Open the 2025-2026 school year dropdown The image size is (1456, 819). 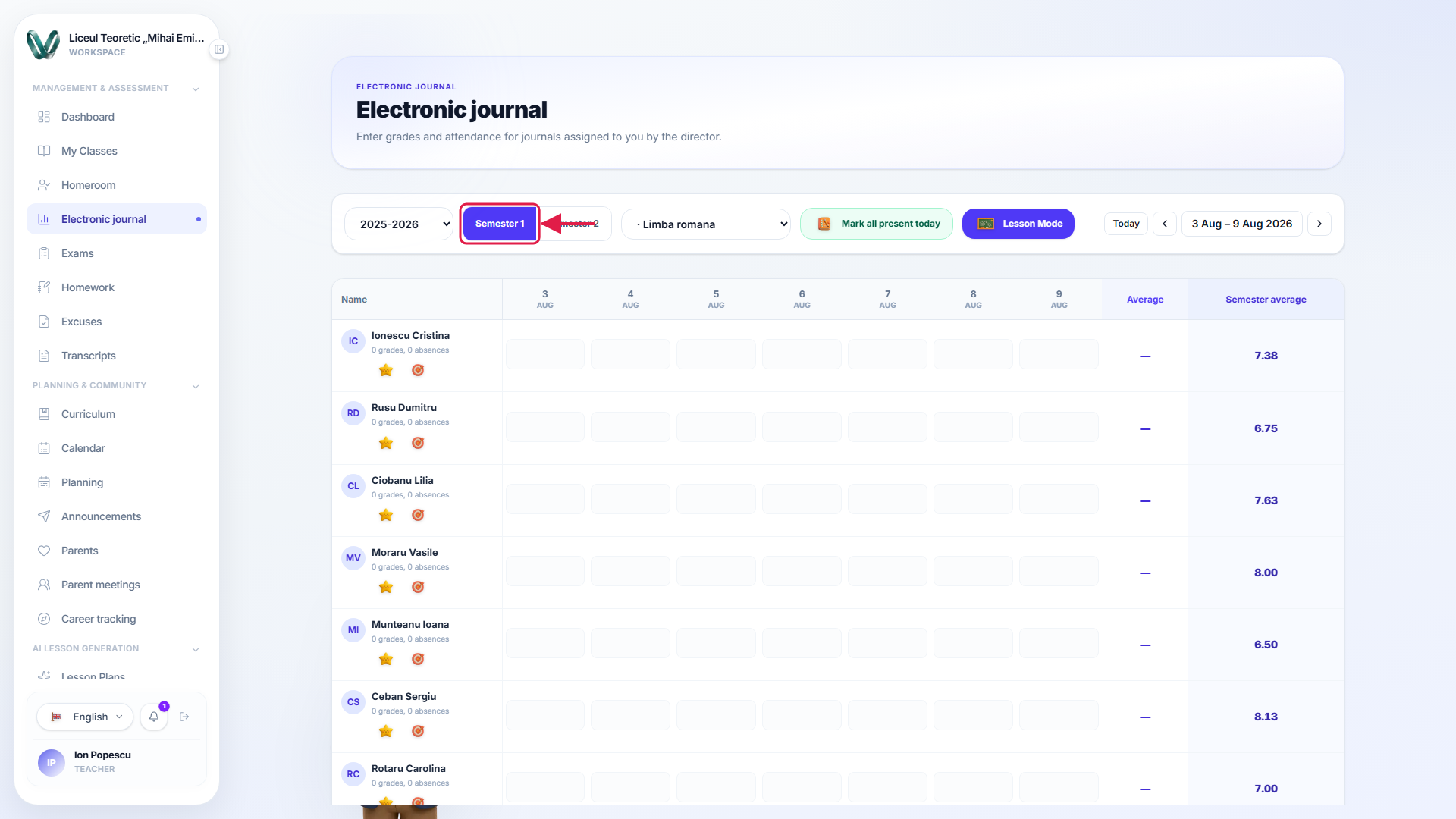click(399, 224)
